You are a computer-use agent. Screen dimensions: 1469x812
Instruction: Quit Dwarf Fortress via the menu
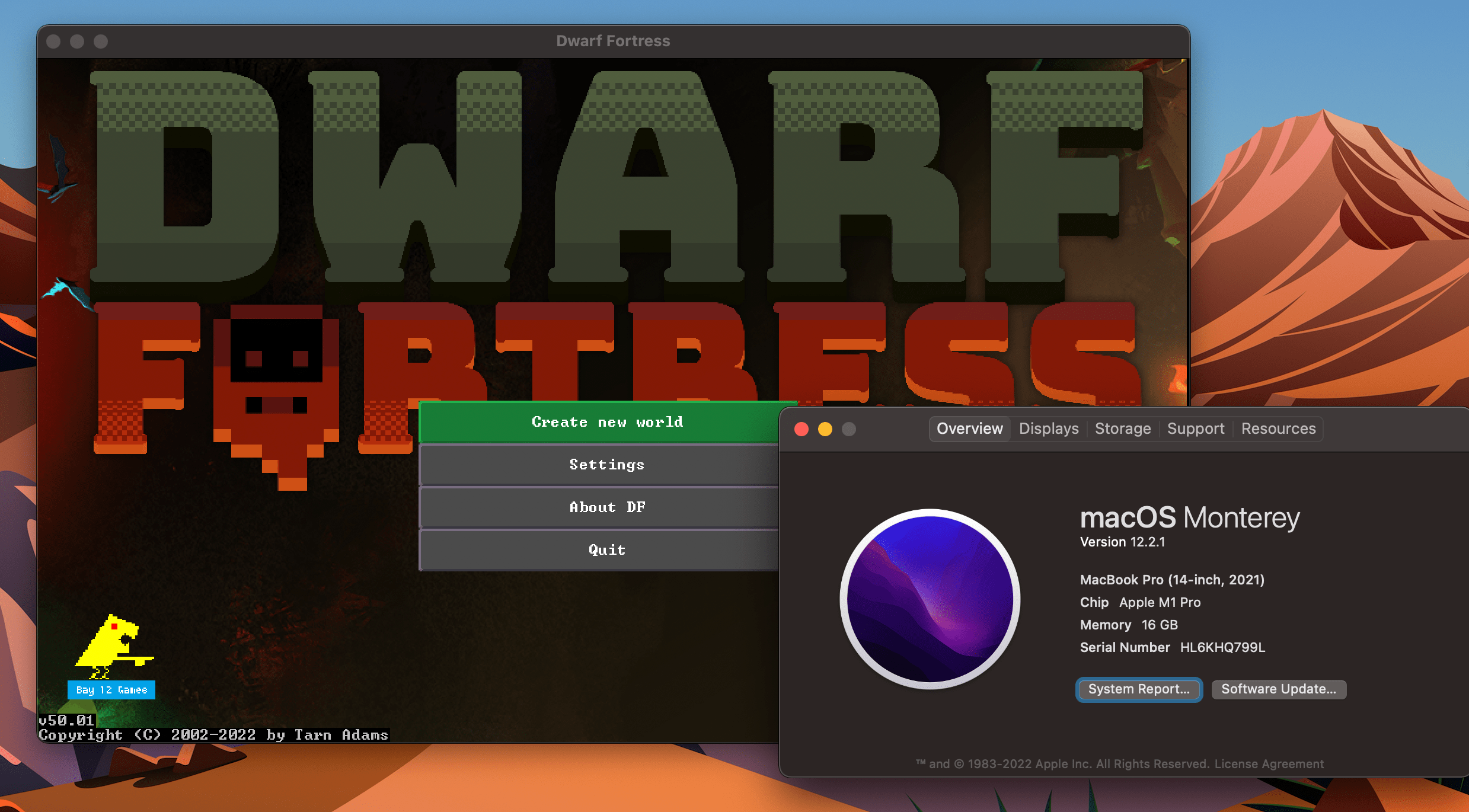(606, 549)
